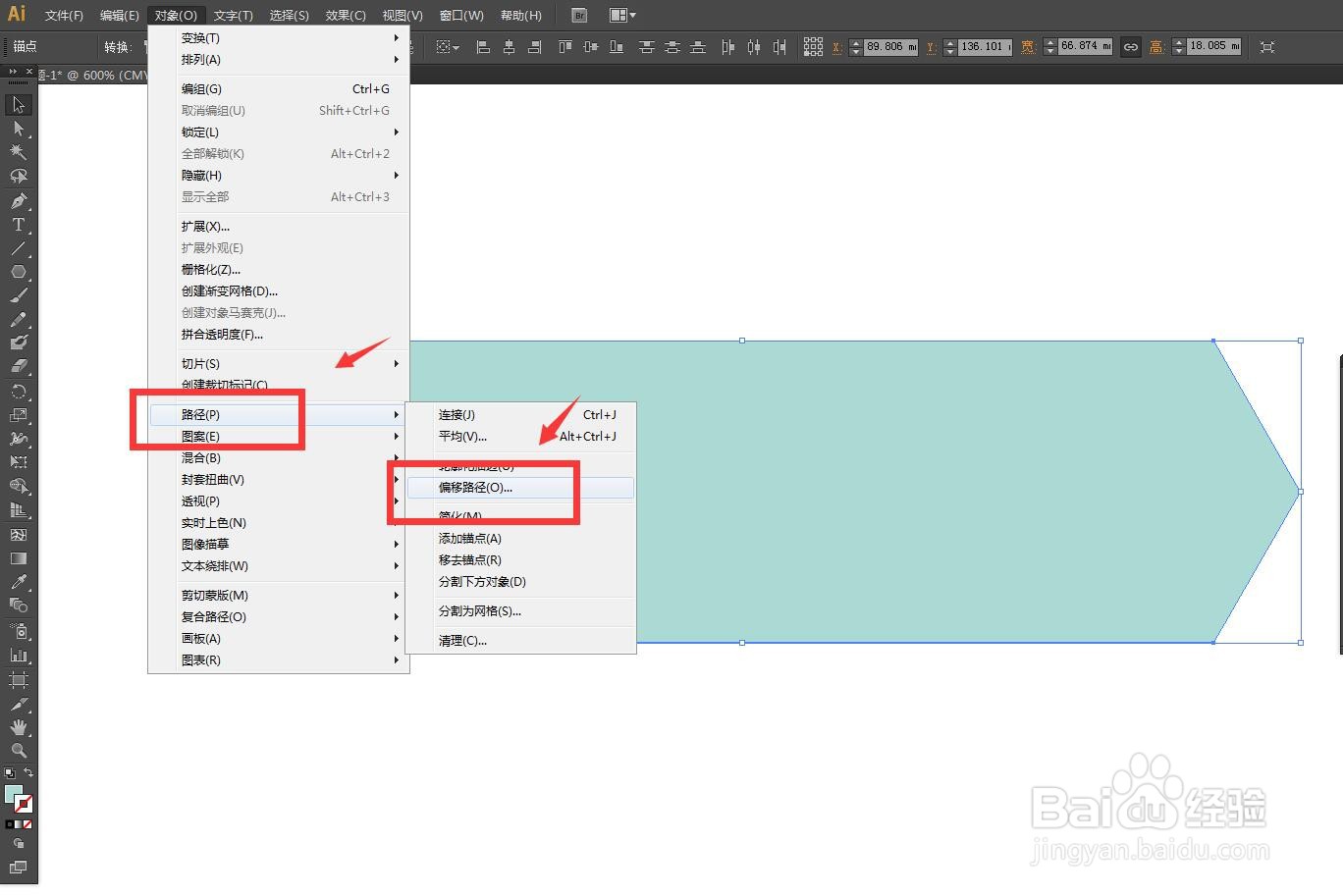Select the Eyedropper tool
Screen dimensions: 1343x896
(x=18, y=582)
